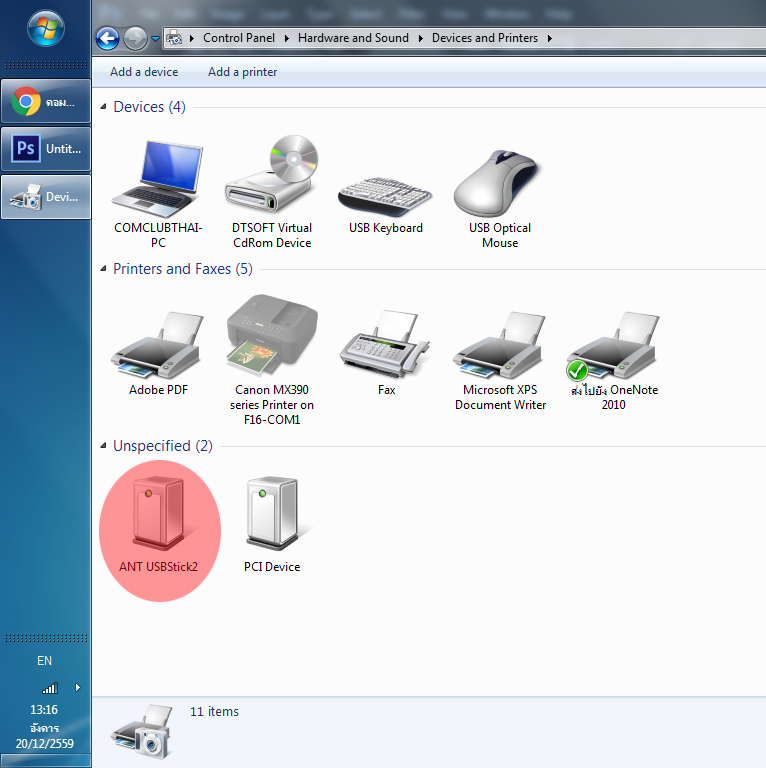Go back with the blue Back arrow
The image size is (766, 768).
point(107,38)
